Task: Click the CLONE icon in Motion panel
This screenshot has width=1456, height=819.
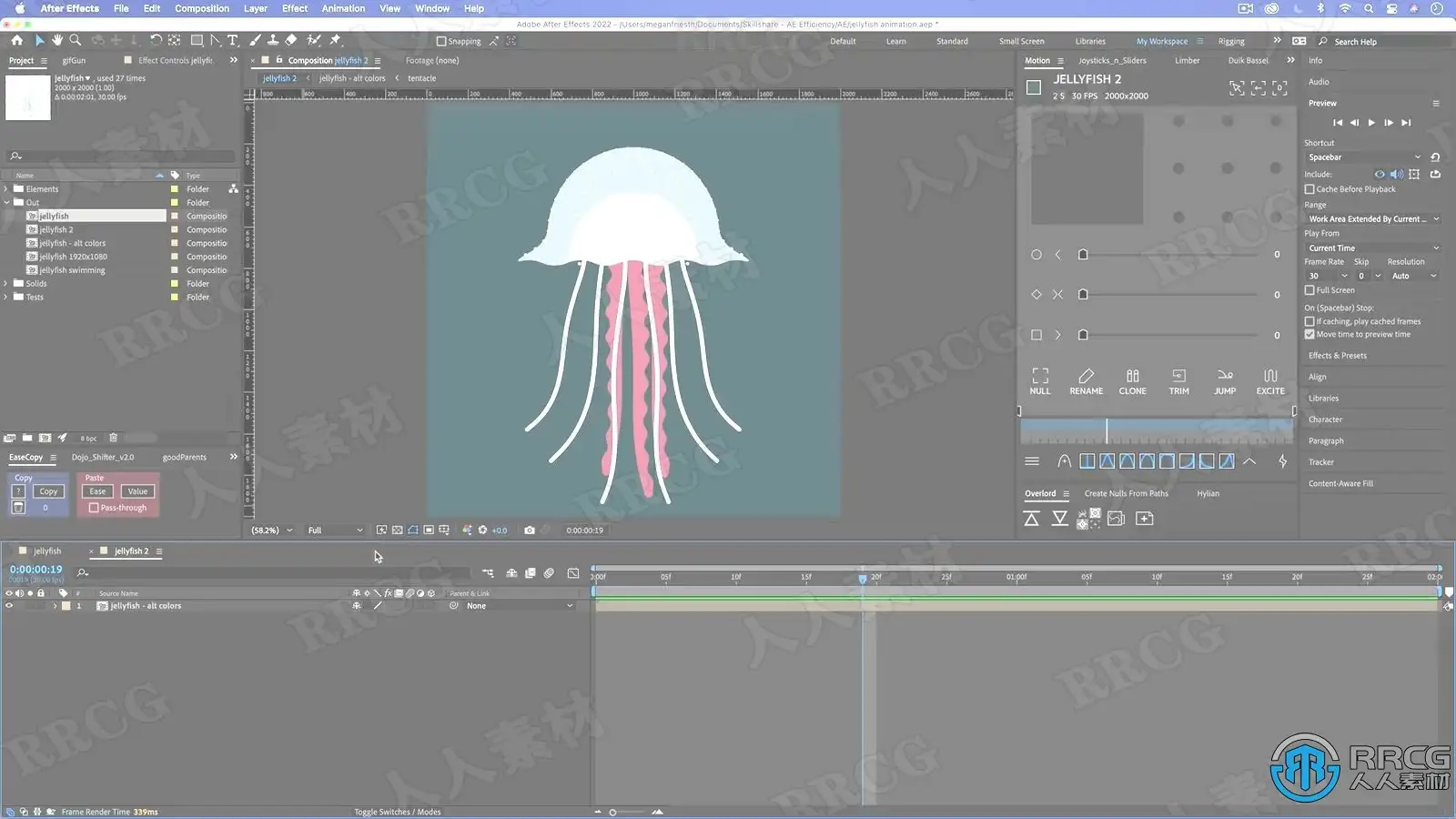Action: (1132, 381)
